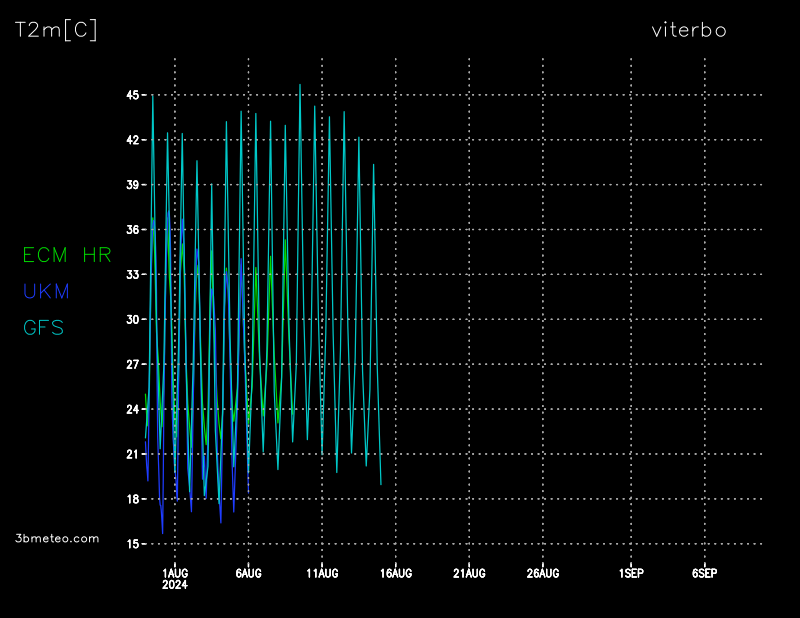
Task: Click the 30 degree y-axis label
Action: tap(132, 320)
